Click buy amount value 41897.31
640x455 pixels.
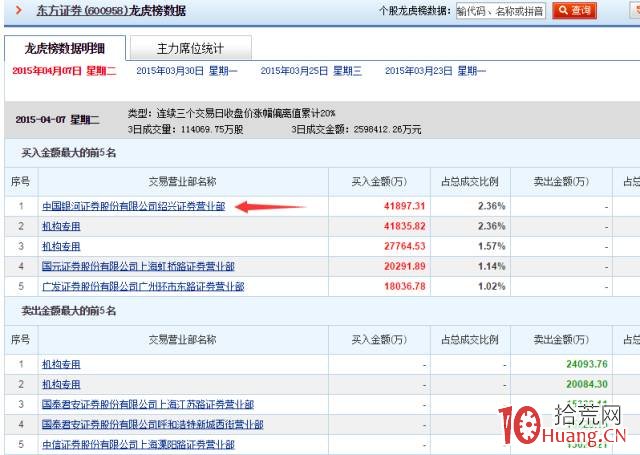click(x=404, y=206)
